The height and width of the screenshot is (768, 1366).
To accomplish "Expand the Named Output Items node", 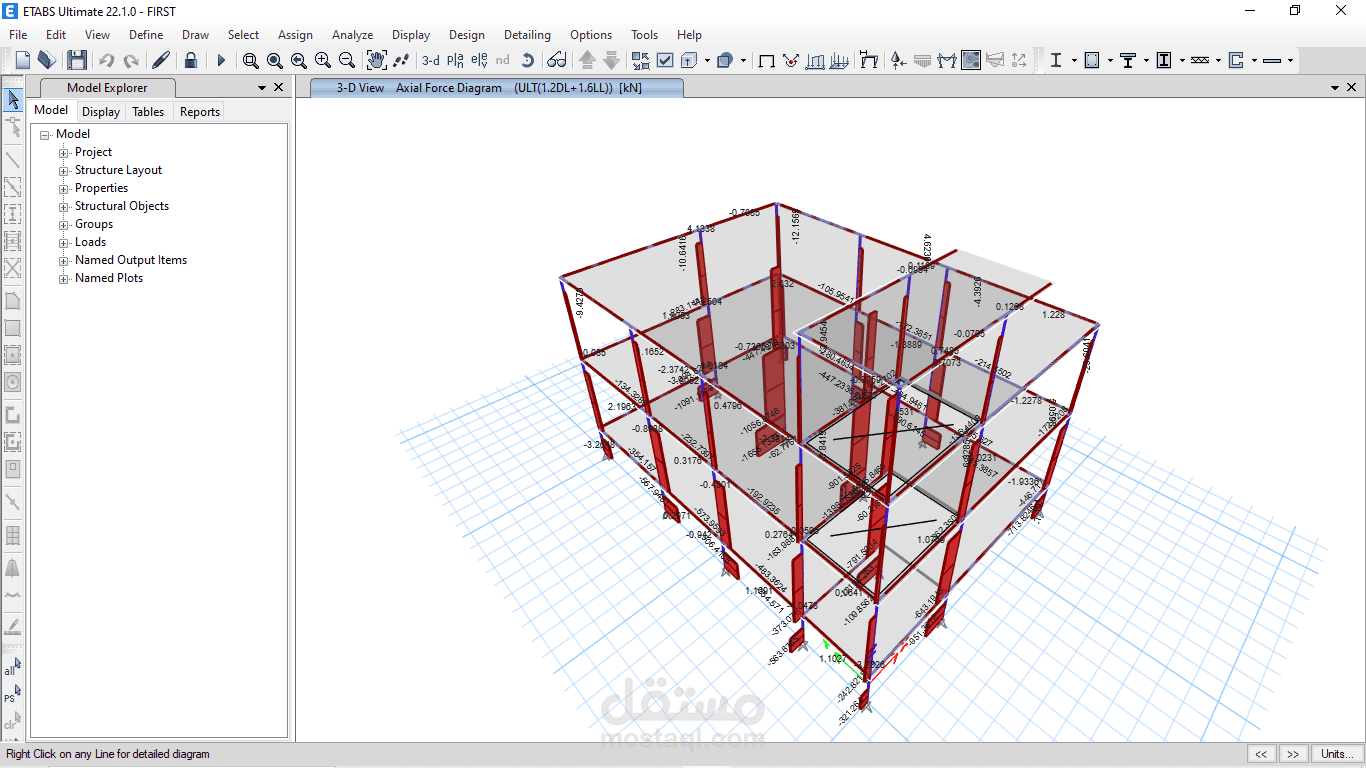I will [64, 261].
